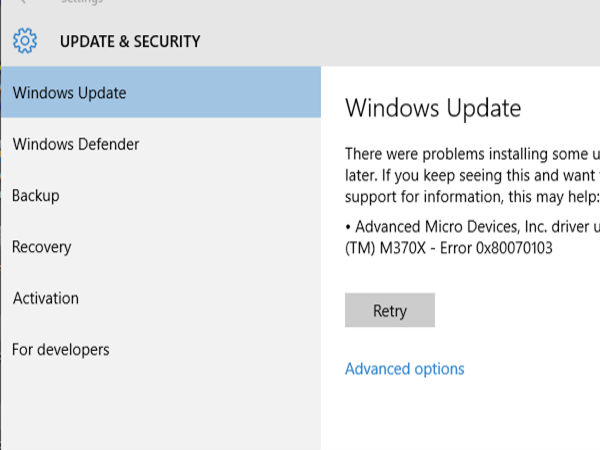Click the Windows Update page heading
Viewport: 600px width, 450px height.
point(433,108)
